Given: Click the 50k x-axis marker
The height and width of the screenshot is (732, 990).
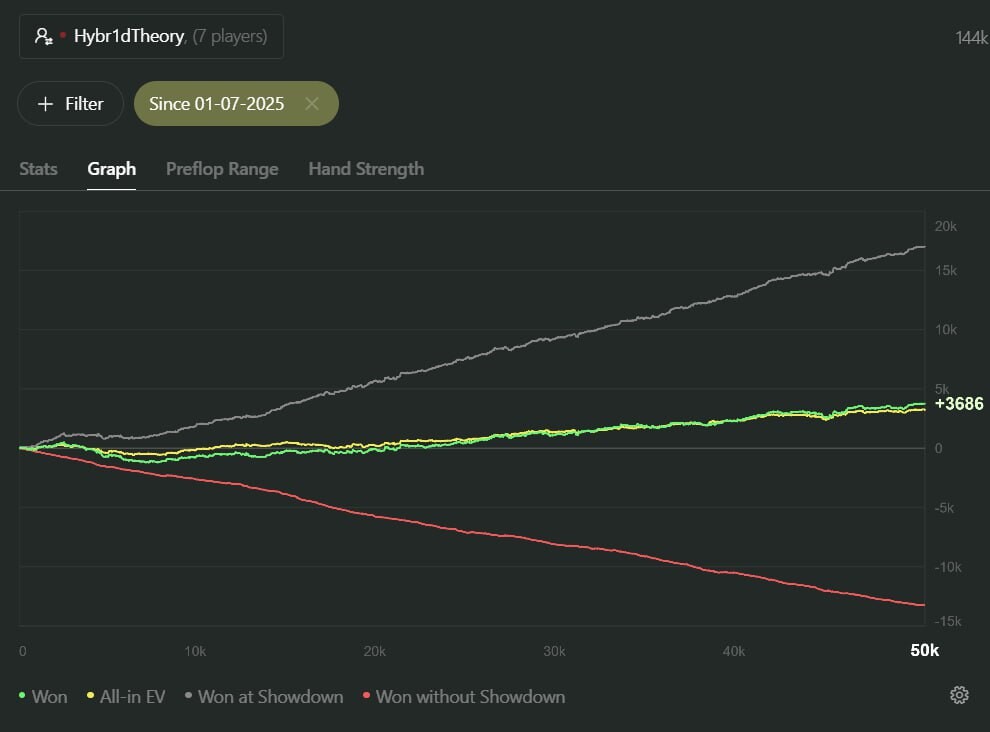Looking at the screenshot, I should point(925,651).
